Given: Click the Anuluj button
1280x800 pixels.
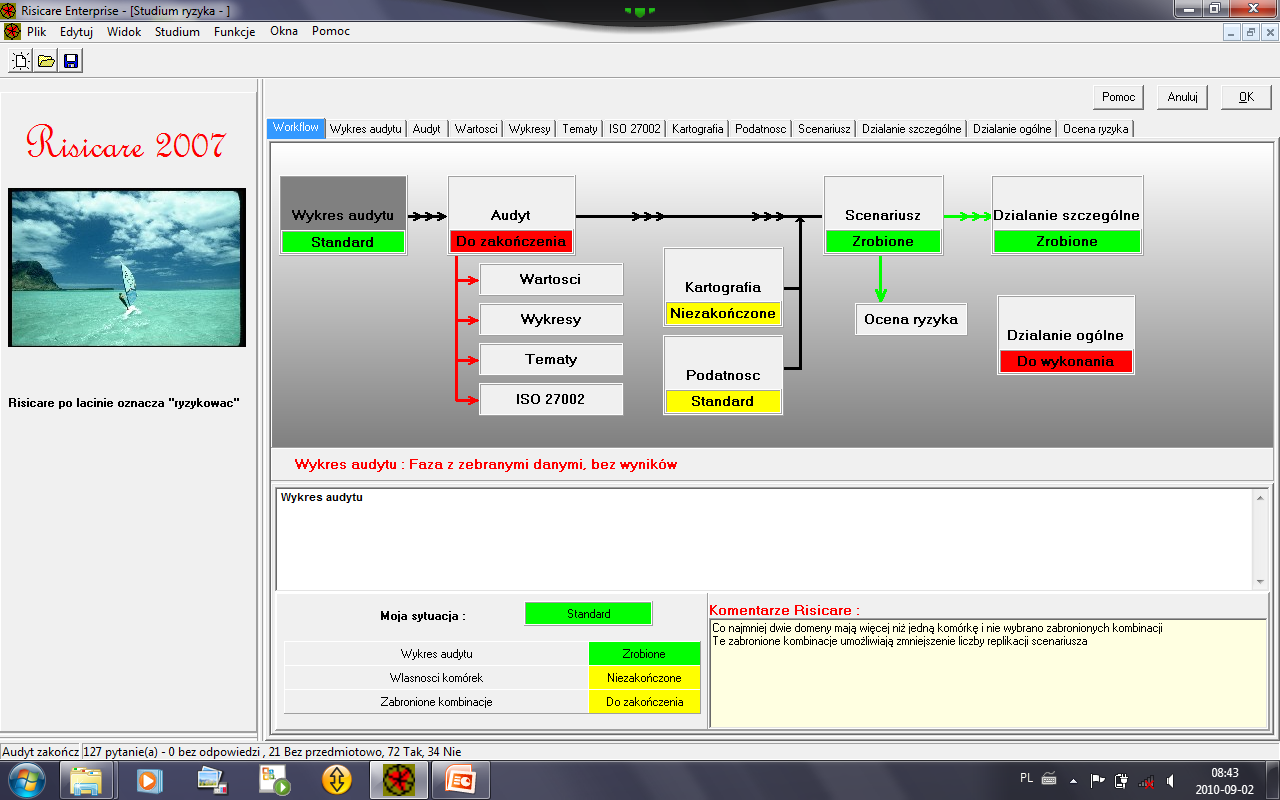Looking at the screenshot, I should tap(1183, 97).
